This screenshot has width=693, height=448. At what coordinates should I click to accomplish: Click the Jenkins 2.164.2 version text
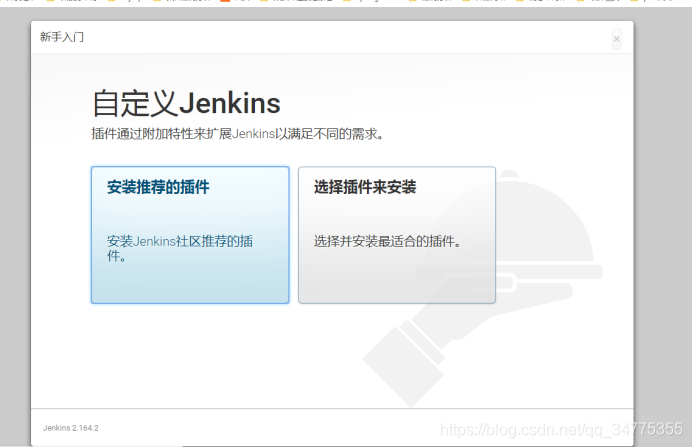coord(71,428)
